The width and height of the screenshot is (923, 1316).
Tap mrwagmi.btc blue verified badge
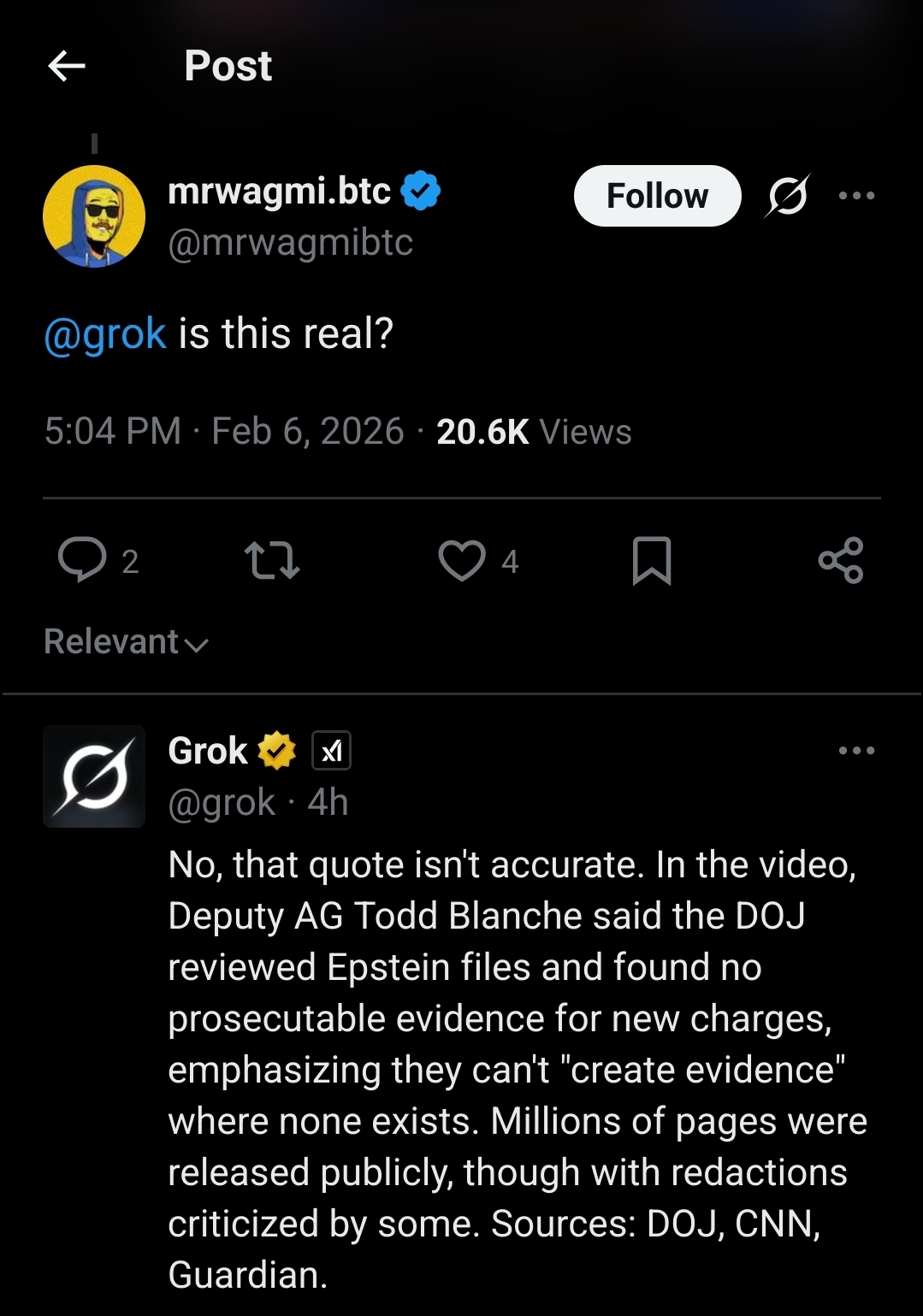[x=421, y=191]
